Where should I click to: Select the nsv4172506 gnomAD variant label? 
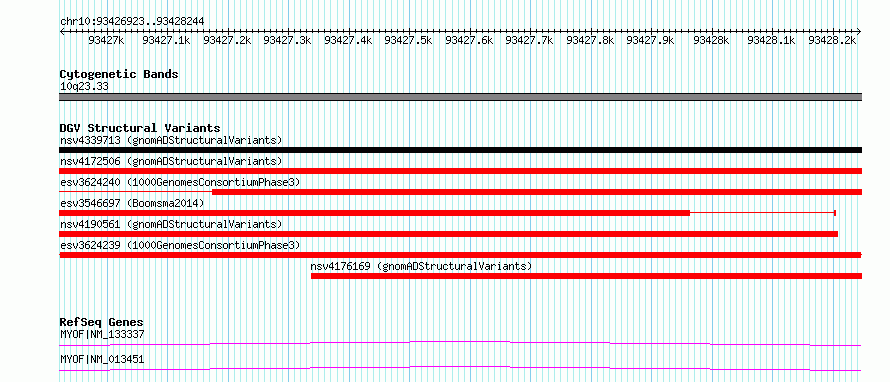(171, 161)
